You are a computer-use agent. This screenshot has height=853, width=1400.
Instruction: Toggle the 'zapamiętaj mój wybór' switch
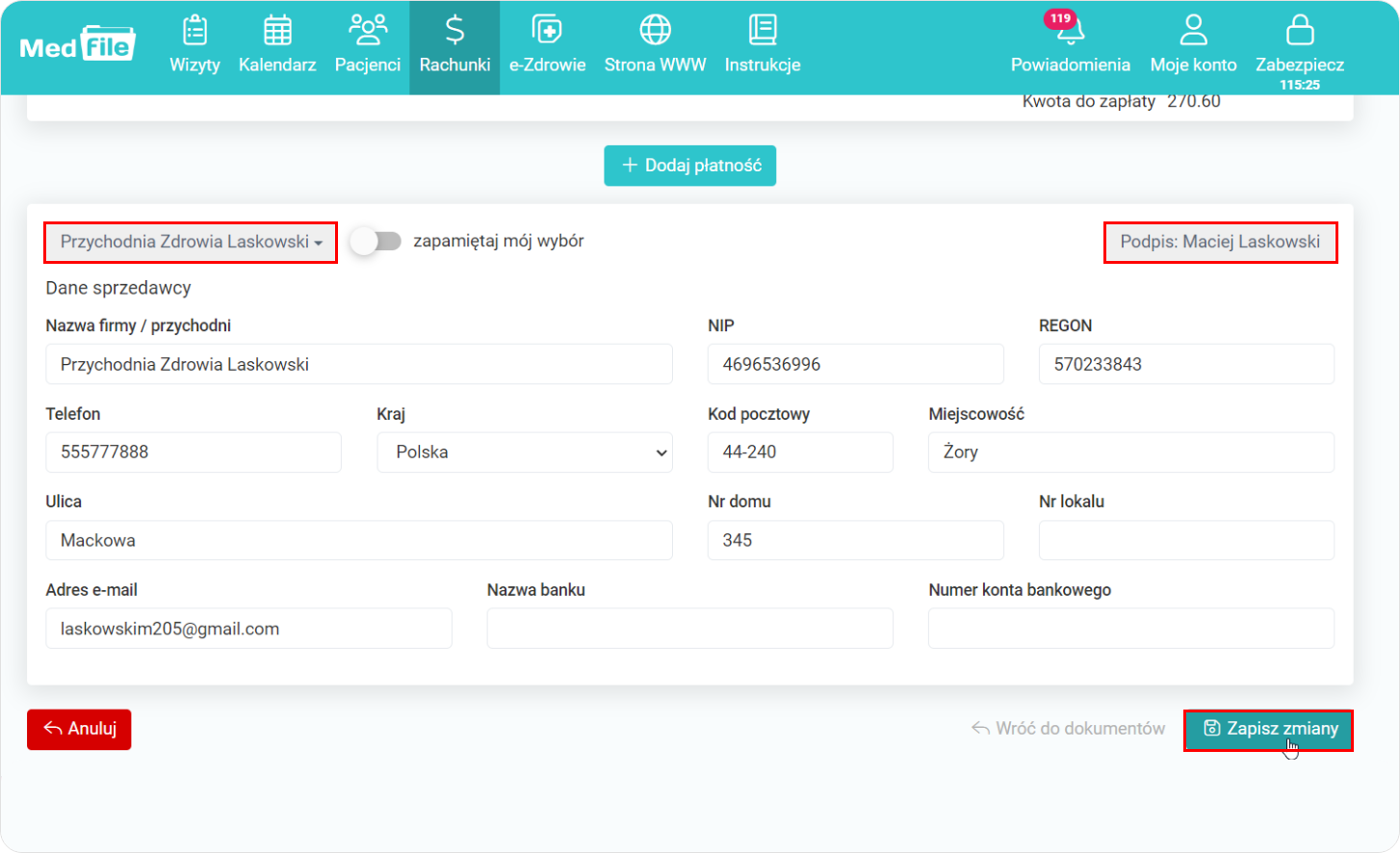click(376, 241)
